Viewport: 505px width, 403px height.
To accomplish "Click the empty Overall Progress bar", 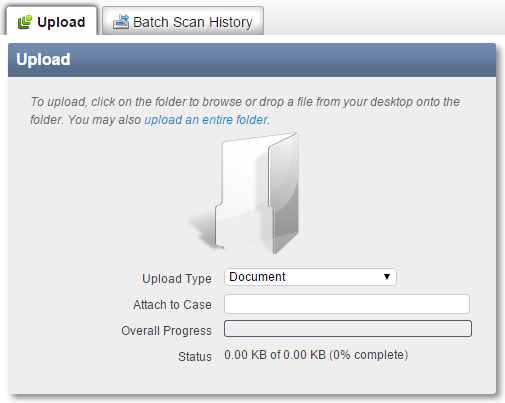I will pos(348,329).
